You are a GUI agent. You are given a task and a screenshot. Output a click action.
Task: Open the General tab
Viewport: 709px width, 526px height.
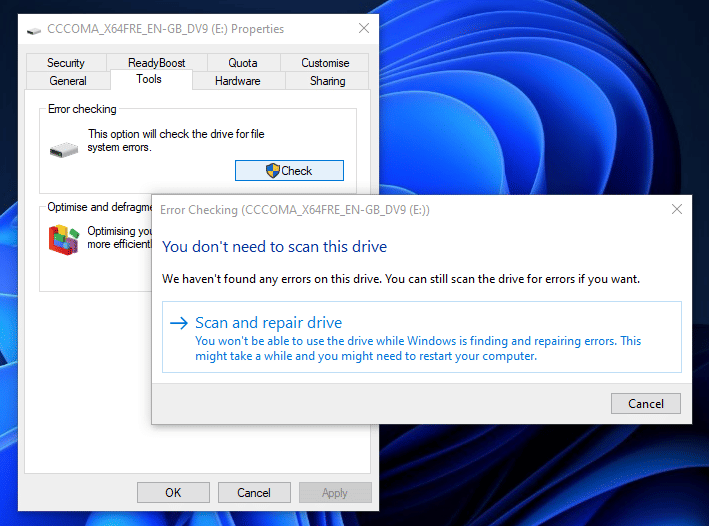click(68, 81)
